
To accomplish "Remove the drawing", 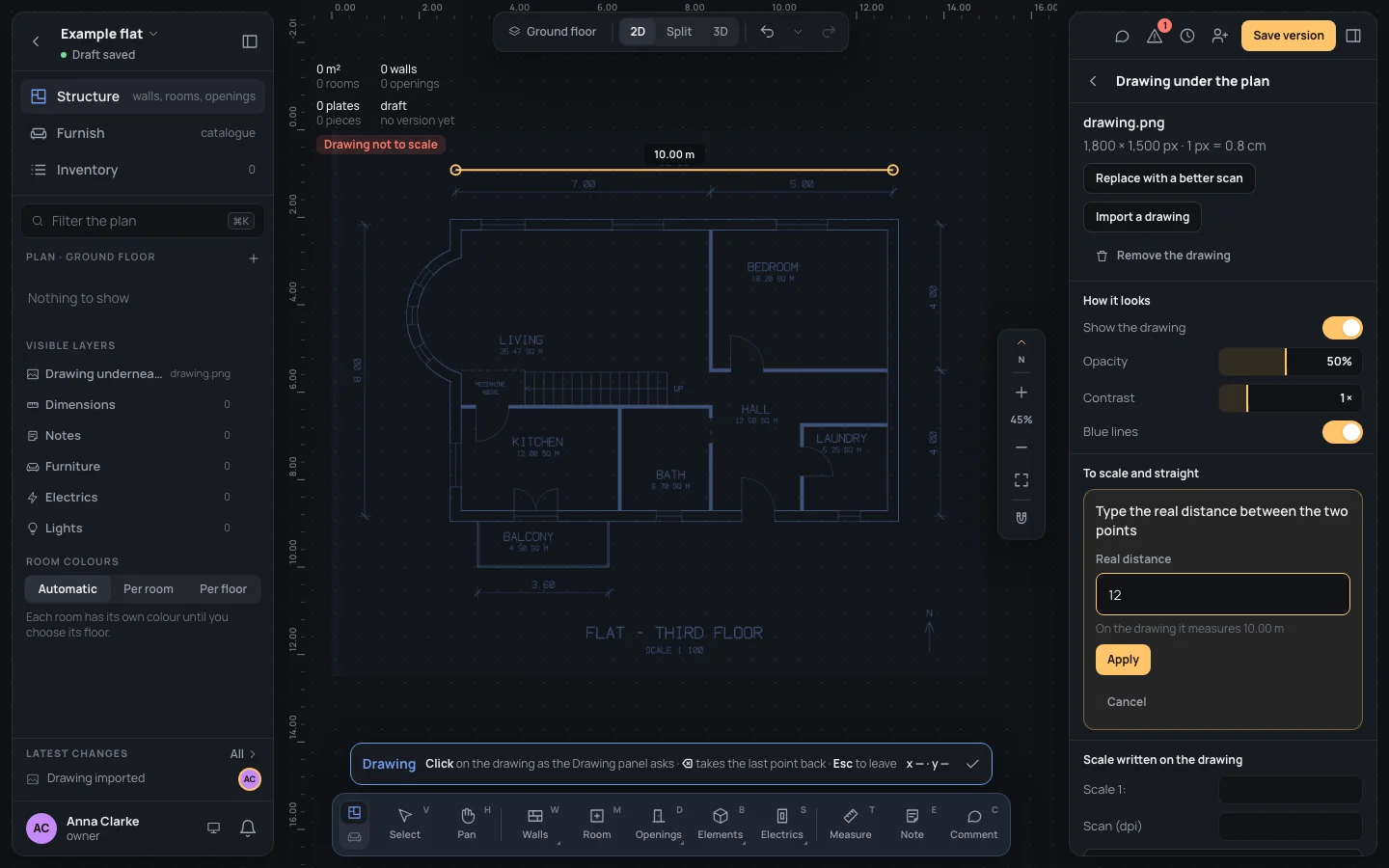I will coord(1163,256).
